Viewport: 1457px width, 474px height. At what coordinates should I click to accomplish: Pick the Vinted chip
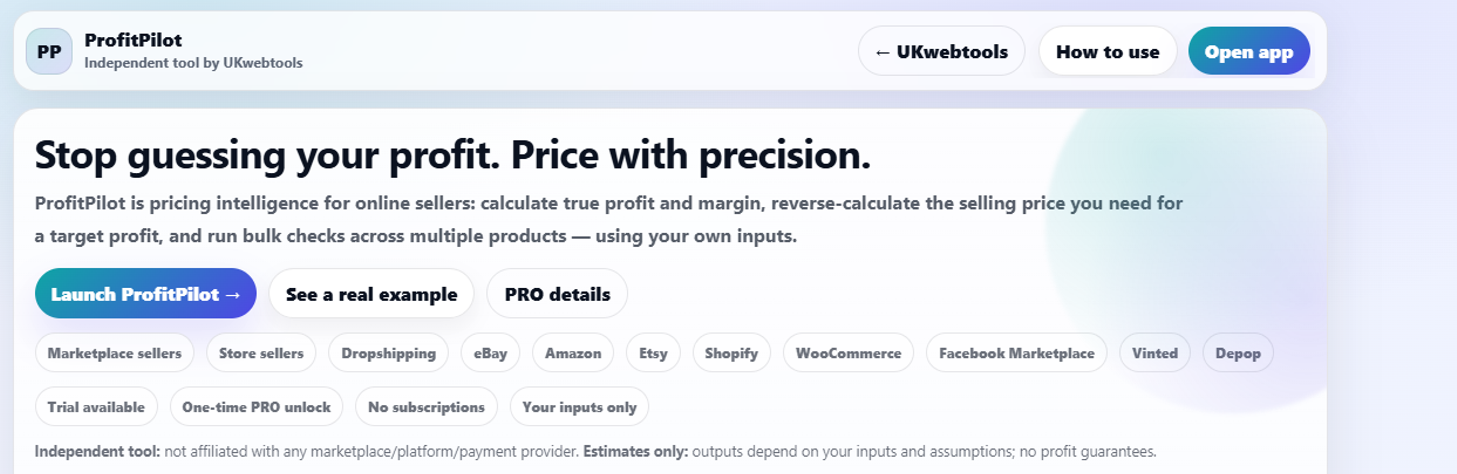tap(1155, 353)
